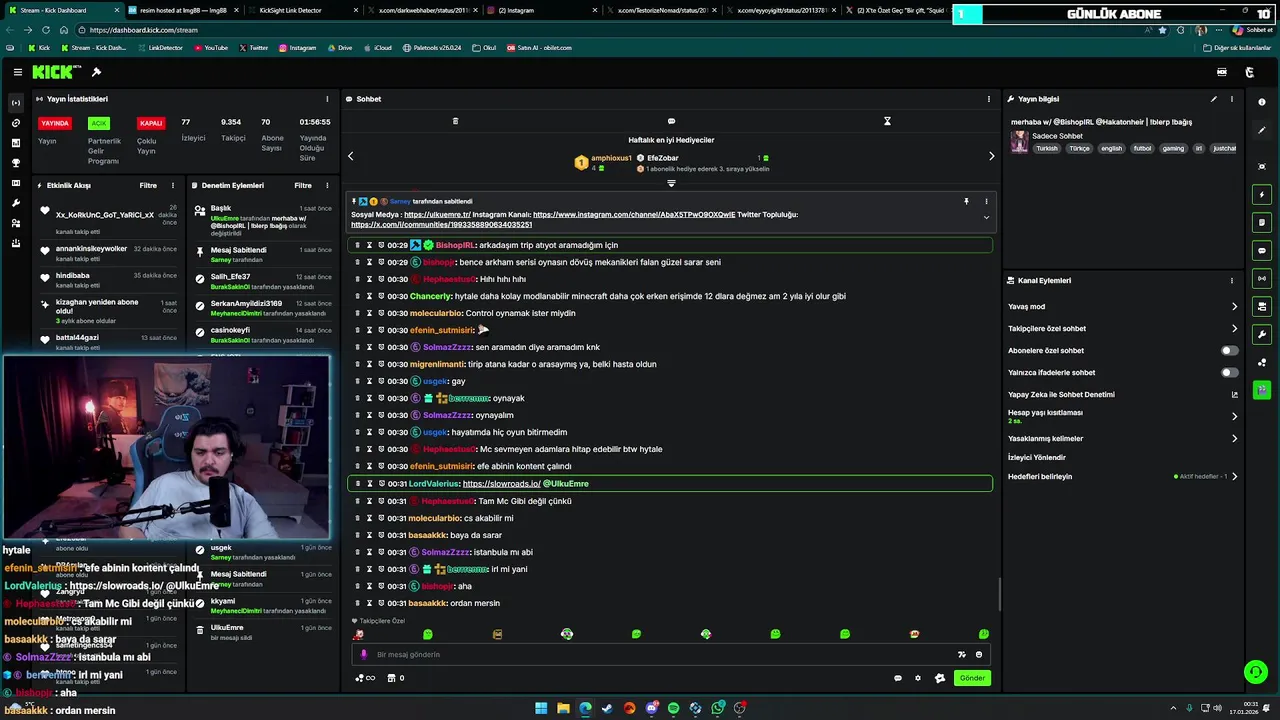Open the Kick hamburger menu
1280x720 pixels.
click(x=17, y=72)
